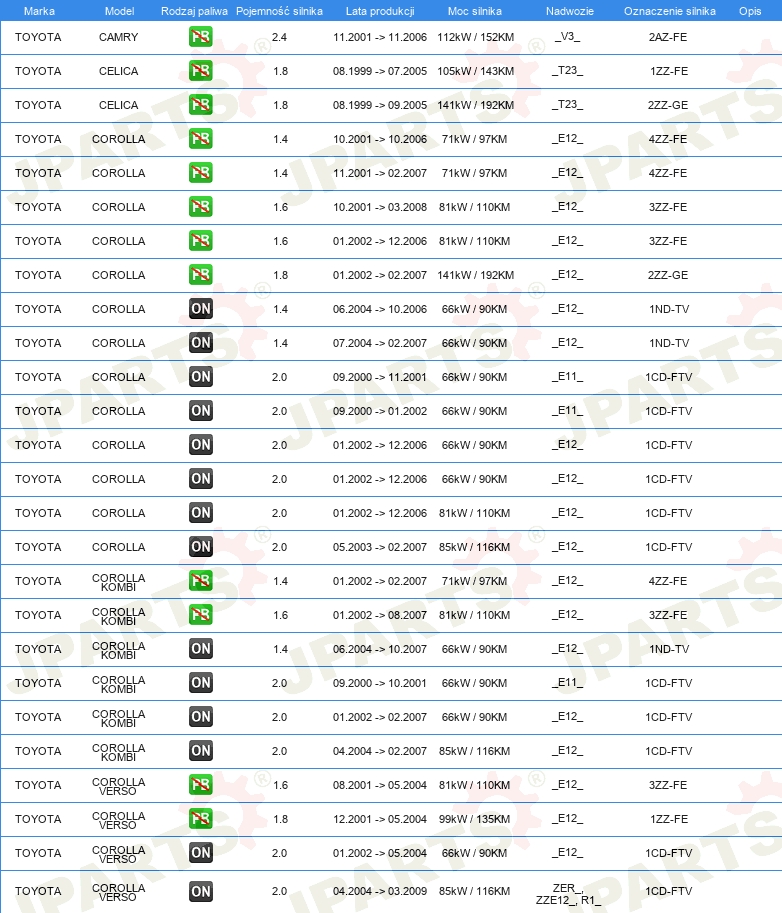The width and height of the screenshot is (782, 913).
Task: Click the Opis column header
Action: 750,11
